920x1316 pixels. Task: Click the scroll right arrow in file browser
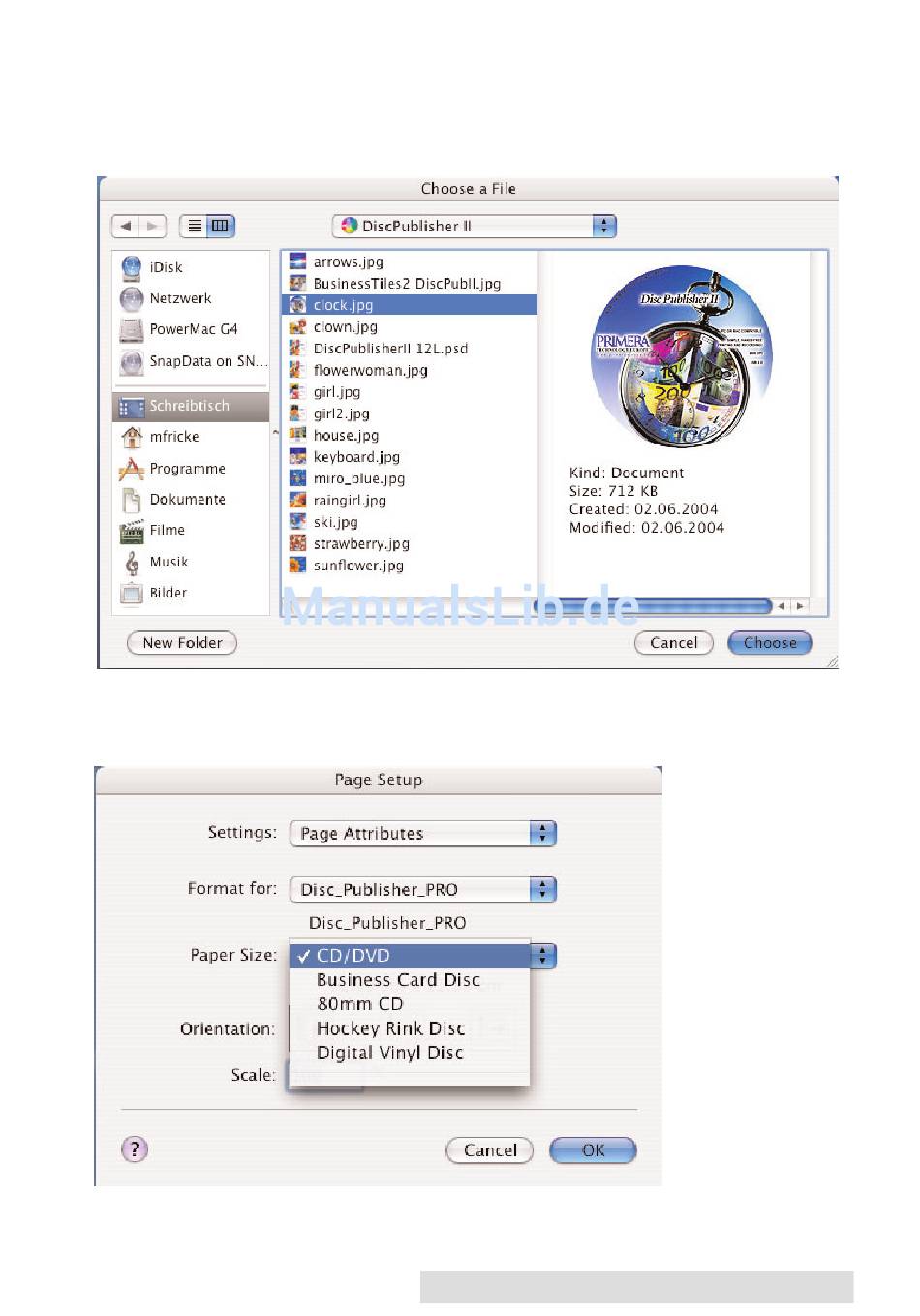click(800, 606)
